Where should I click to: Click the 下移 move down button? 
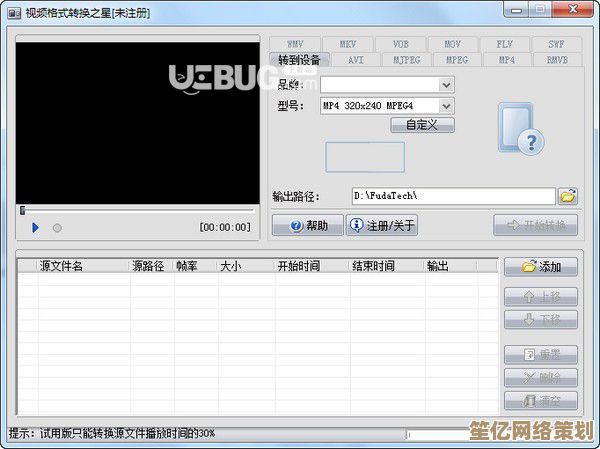pyautogui.click(x=541, y=320)
